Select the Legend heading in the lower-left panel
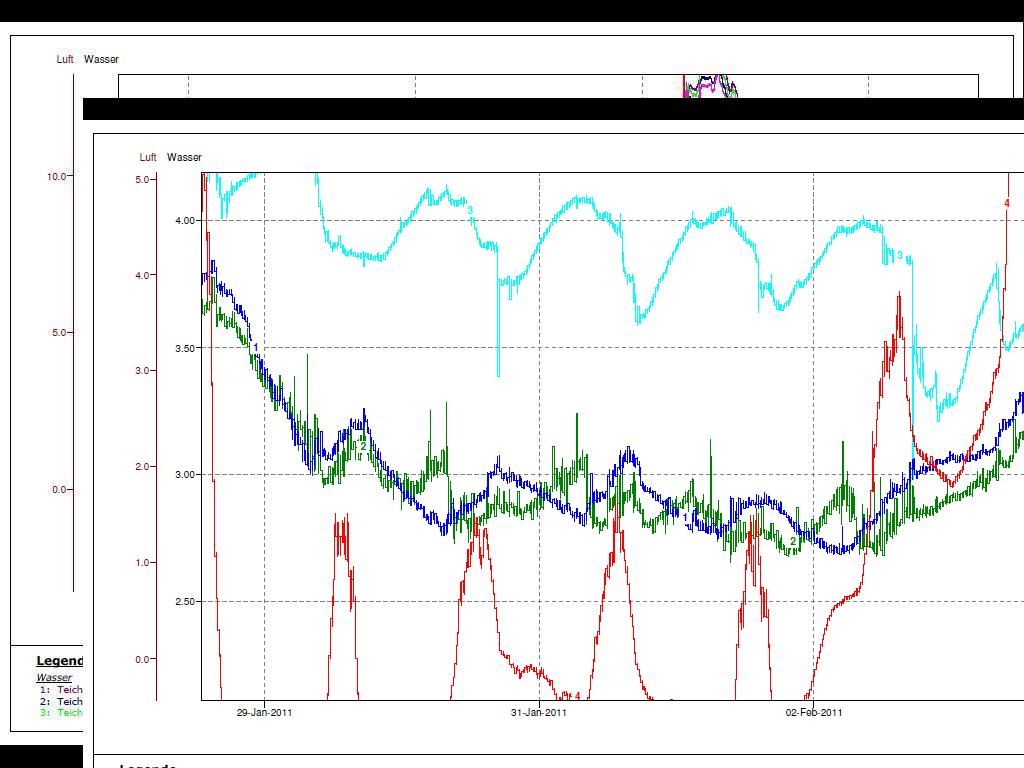Viewport: 1024px width, 768px height. 60,661
